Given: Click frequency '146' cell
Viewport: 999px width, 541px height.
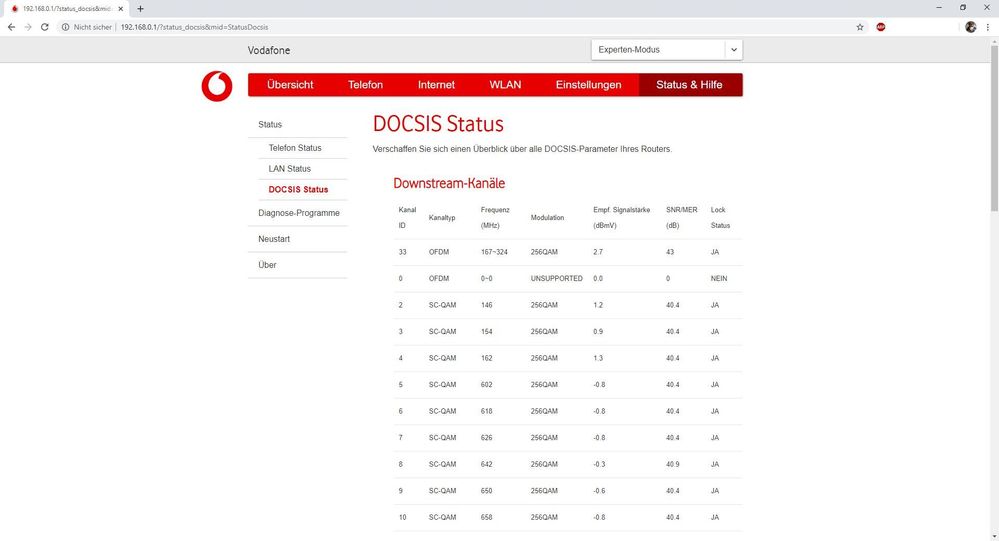Looking at the screenshot, I should click(x=487, y=305).
